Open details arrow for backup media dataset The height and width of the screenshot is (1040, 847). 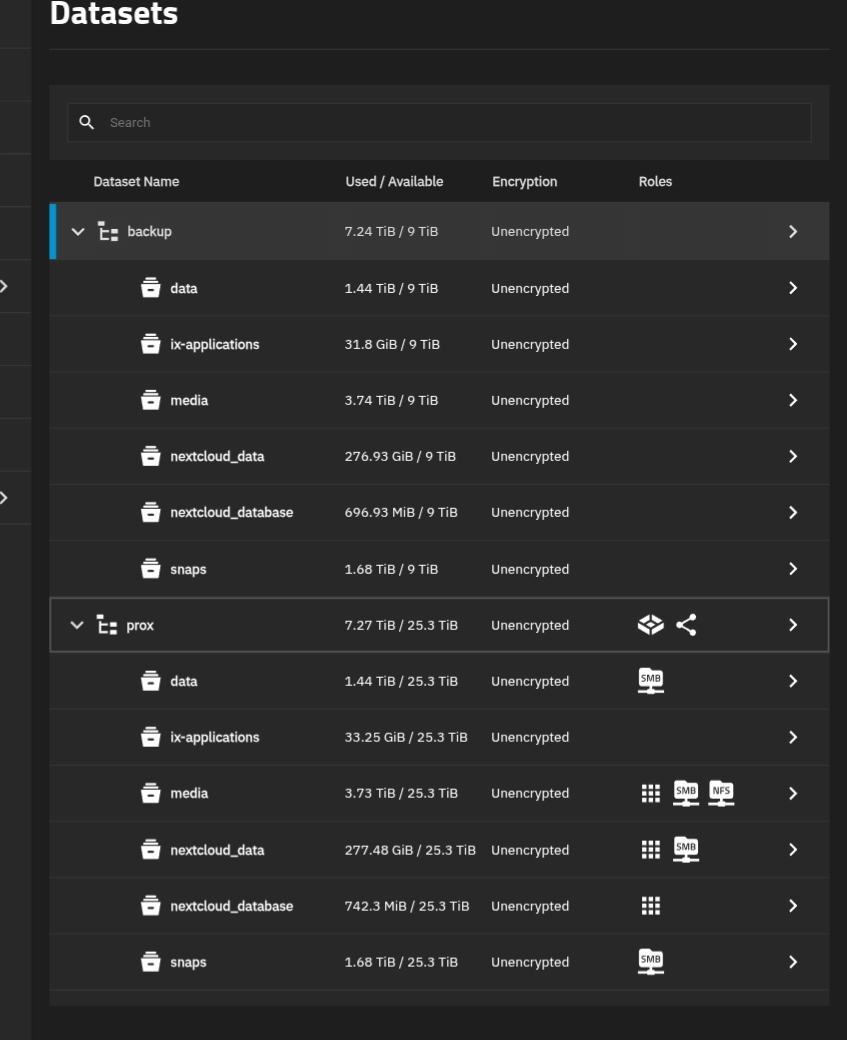click(x=793, y=400)
